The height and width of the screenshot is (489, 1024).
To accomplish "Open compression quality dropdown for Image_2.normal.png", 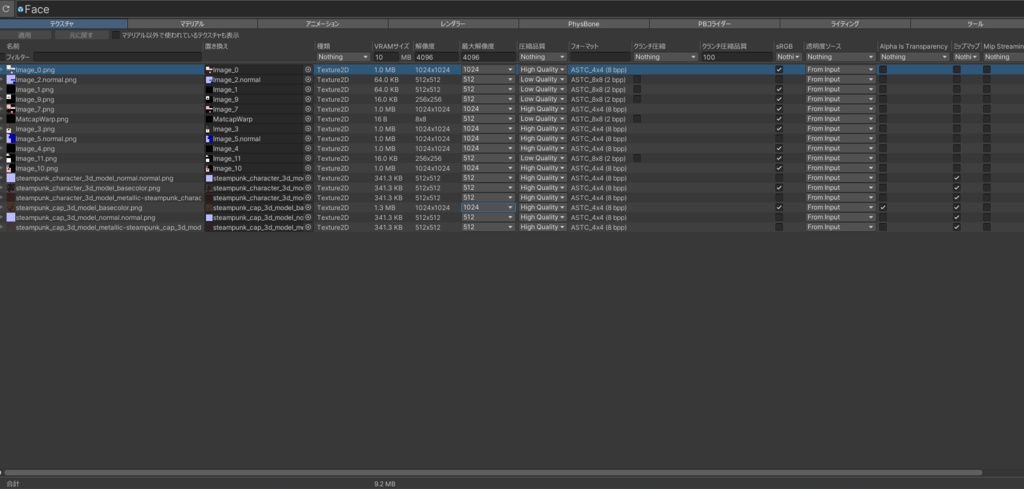I will point(542,80).
